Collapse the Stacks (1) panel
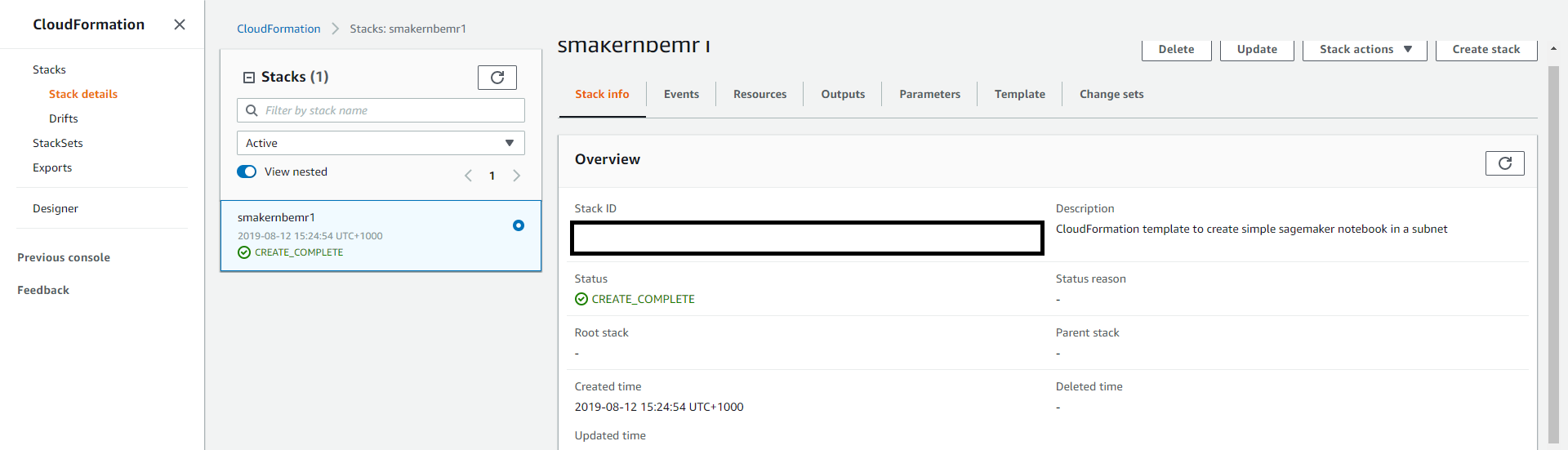 (x=249, y=78)
